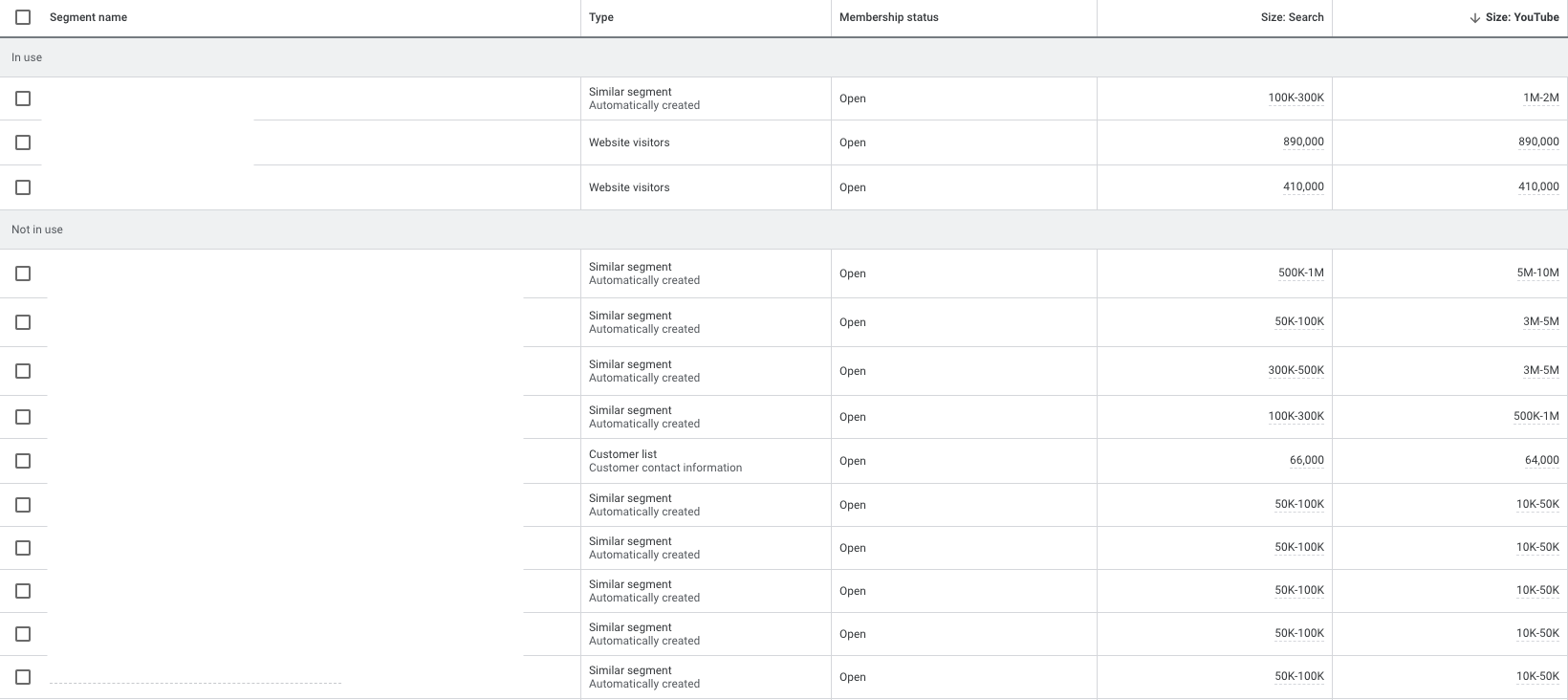Check the Website visitors row sized 410,000
Viewport: 1568px width, 700px height.
pyautogui.click(x=23, y=187)
